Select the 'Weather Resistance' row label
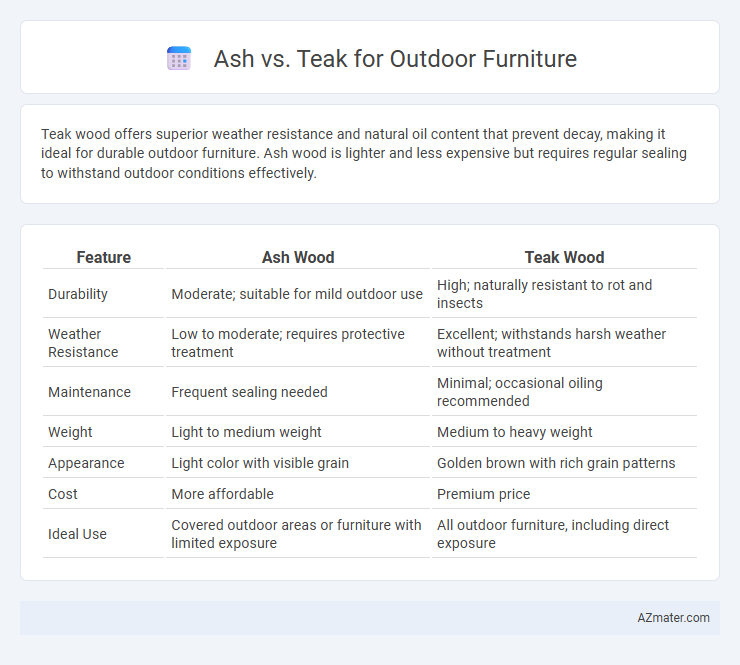740x665 pixels. coord(83,343)
